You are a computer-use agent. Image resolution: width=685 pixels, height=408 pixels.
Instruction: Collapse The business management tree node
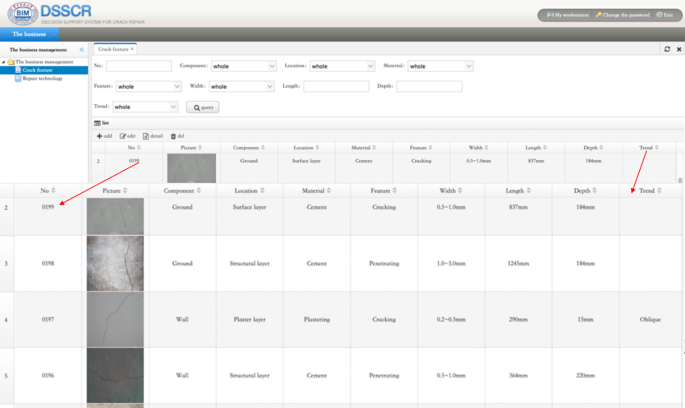pyautogui.click(x=4, y=62)
